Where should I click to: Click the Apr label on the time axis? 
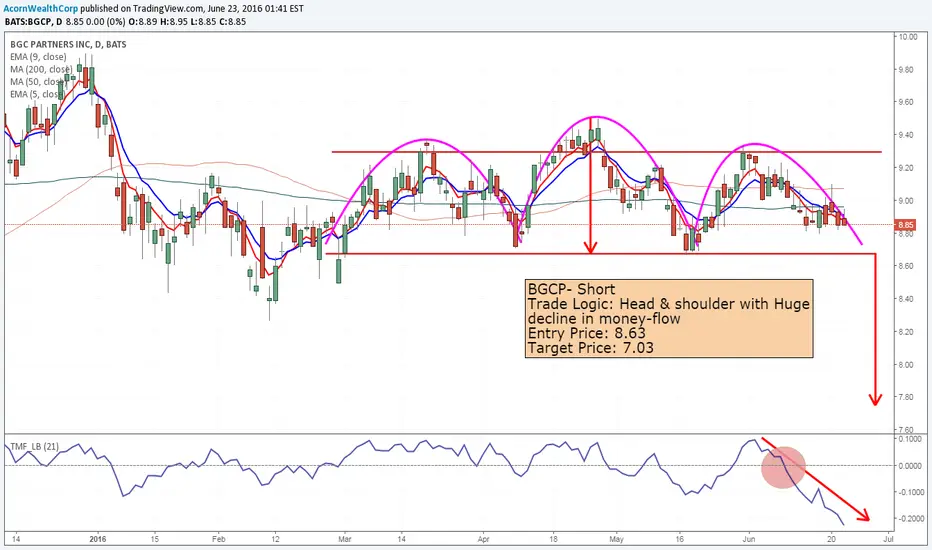coord(483,539)
